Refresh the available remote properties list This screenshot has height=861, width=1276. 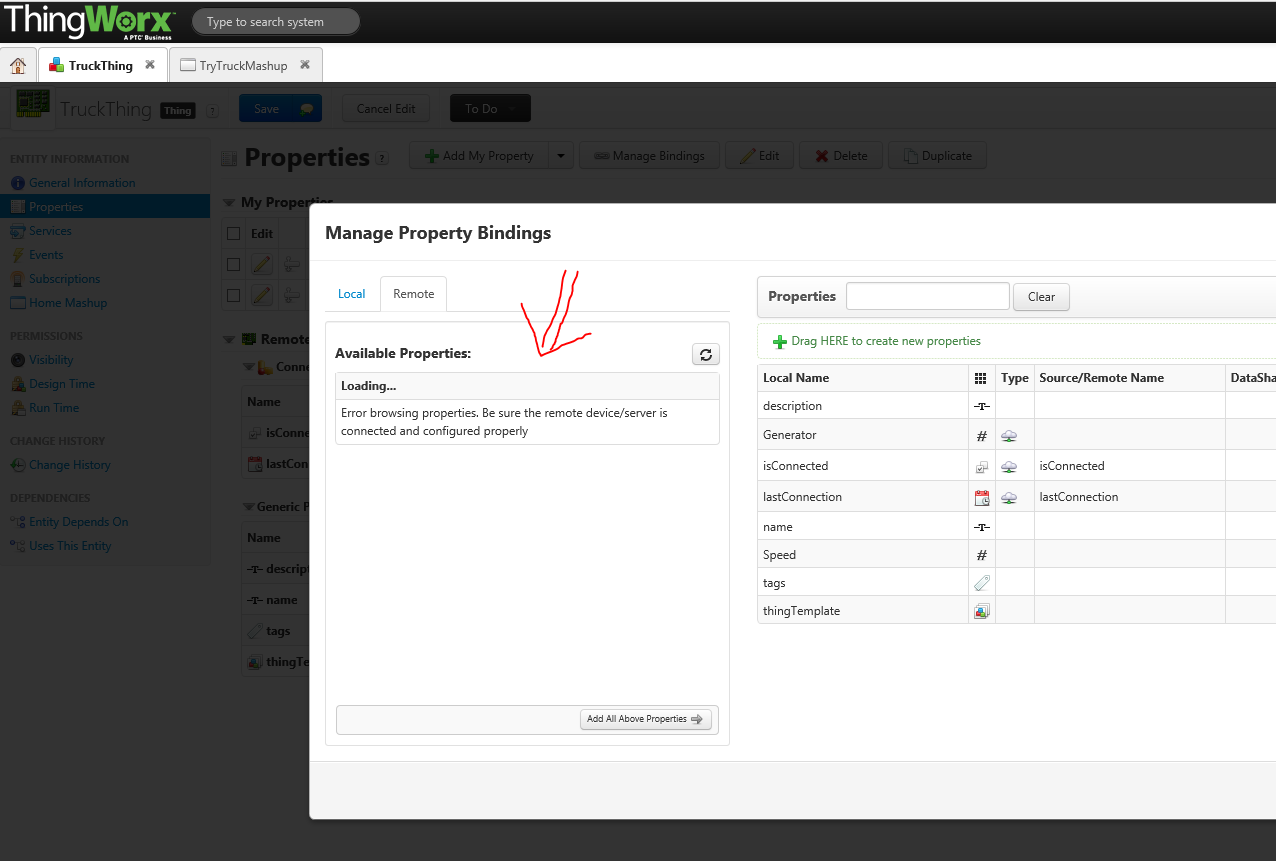click(705, 354)
